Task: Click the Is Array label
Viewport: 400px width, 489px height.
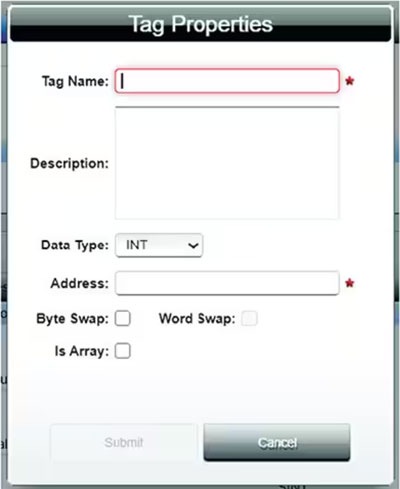Action: pos(82,351)
